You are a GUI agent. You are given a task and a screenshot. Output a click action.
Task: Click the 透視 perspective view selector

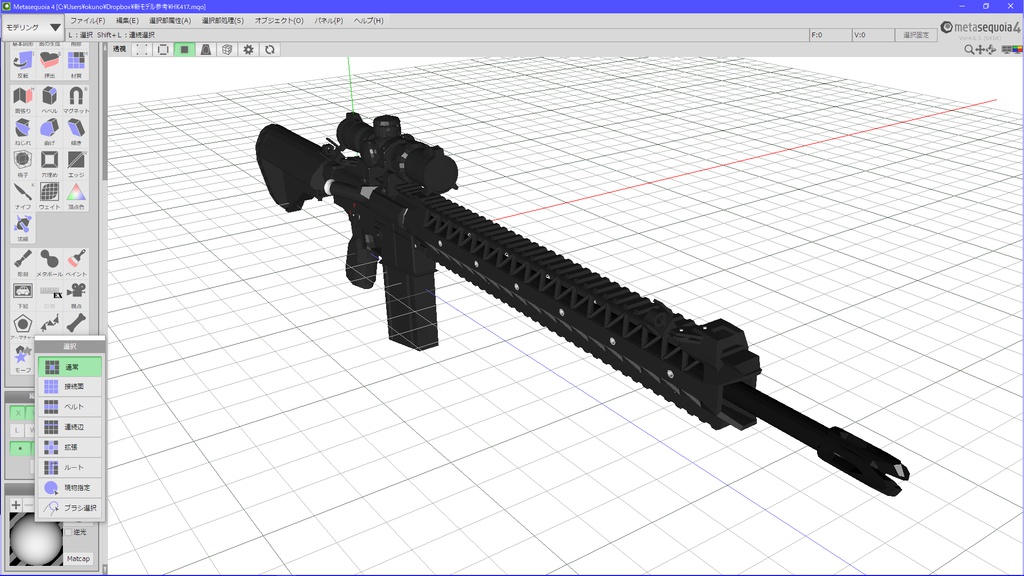click(x=120, y=50)
